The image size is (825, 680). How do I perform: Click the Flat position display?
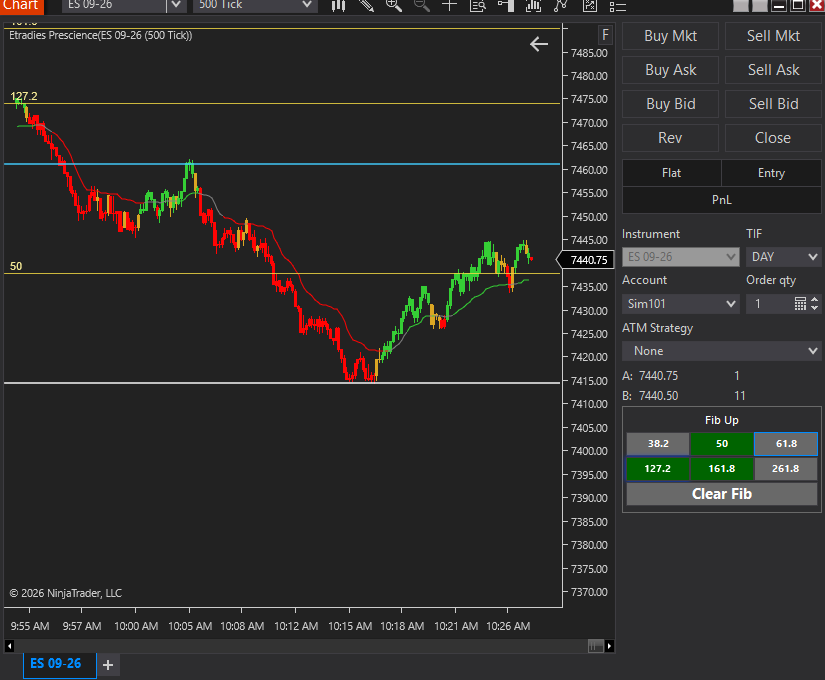pyautogui.click(x=671, y=173)
